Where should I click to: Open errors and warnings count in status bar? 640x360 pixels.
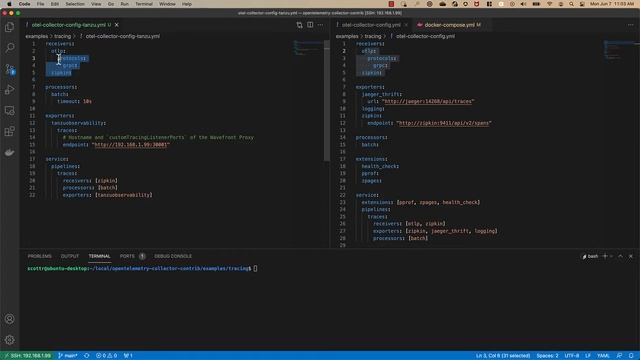click(x=107, y=356)
